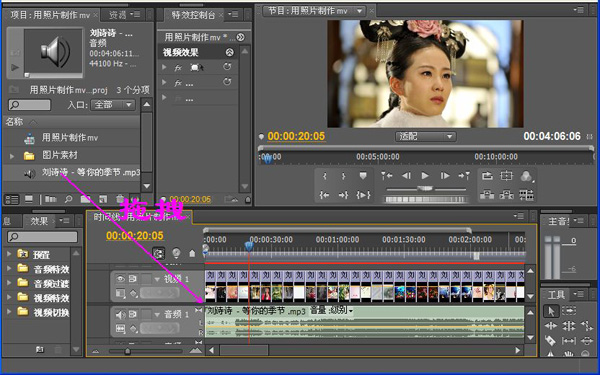Screen dimensions: 600x375
Task: Click the shuttle slider in program monitor
Action: 425,188
